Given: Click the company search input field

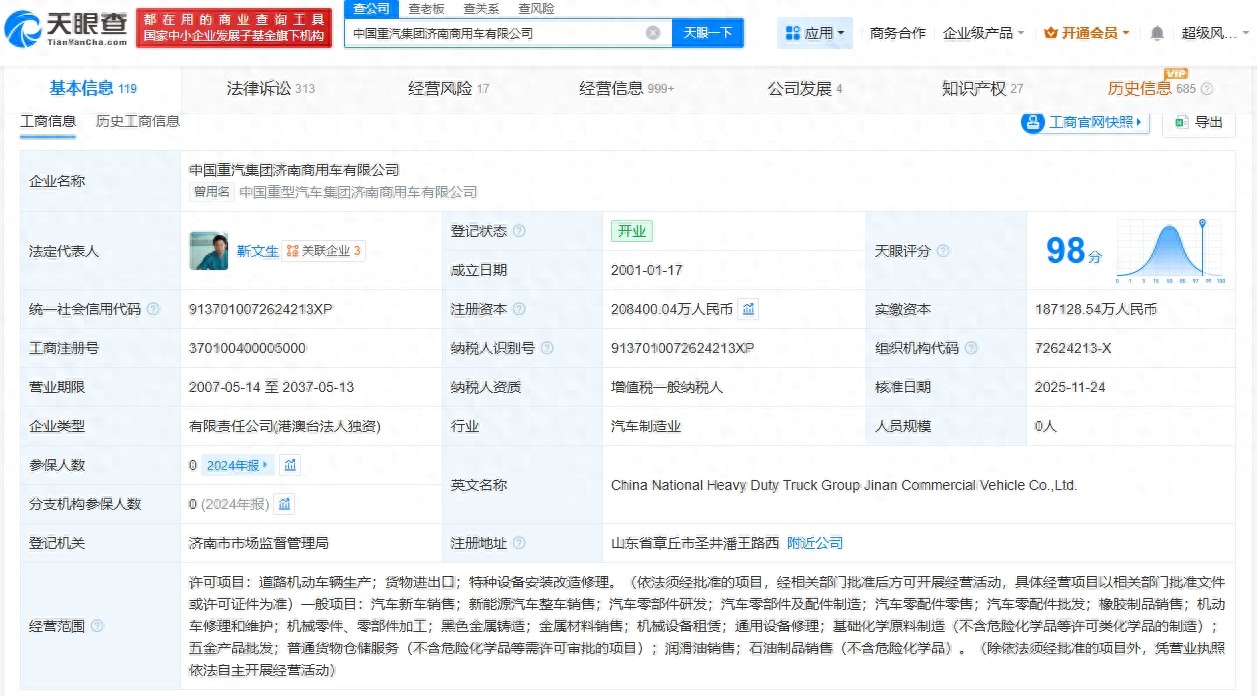Looking at the screenshot, I should coord(495,33).
